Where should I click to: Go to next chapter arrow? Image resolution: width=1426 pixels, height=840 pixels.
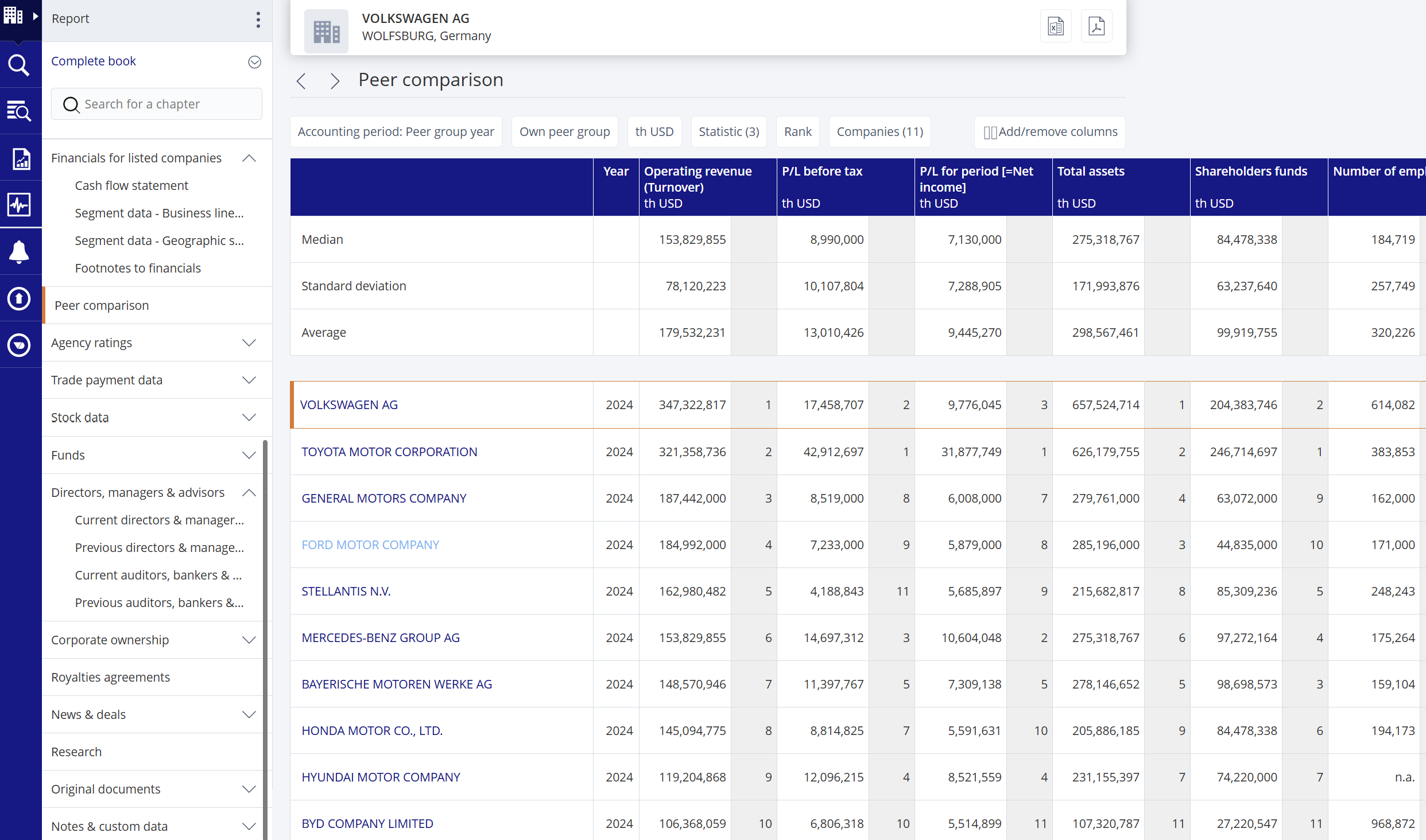[x=335, y=81]
